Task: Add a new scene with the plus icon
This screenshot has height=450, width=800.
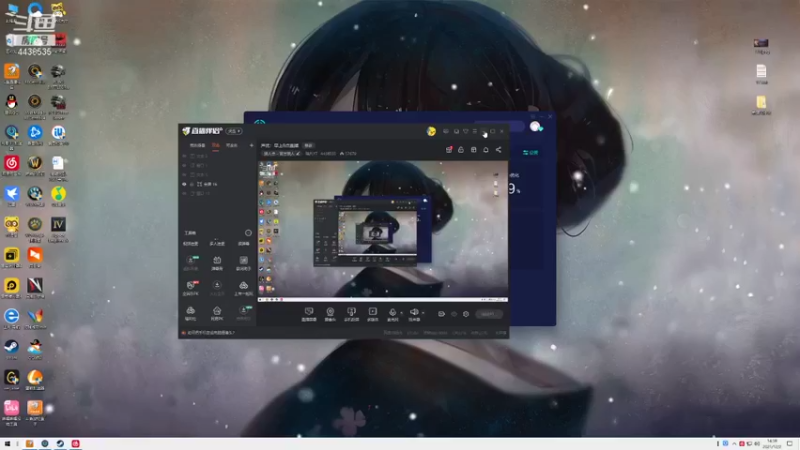Action: [x=251, y=145]
